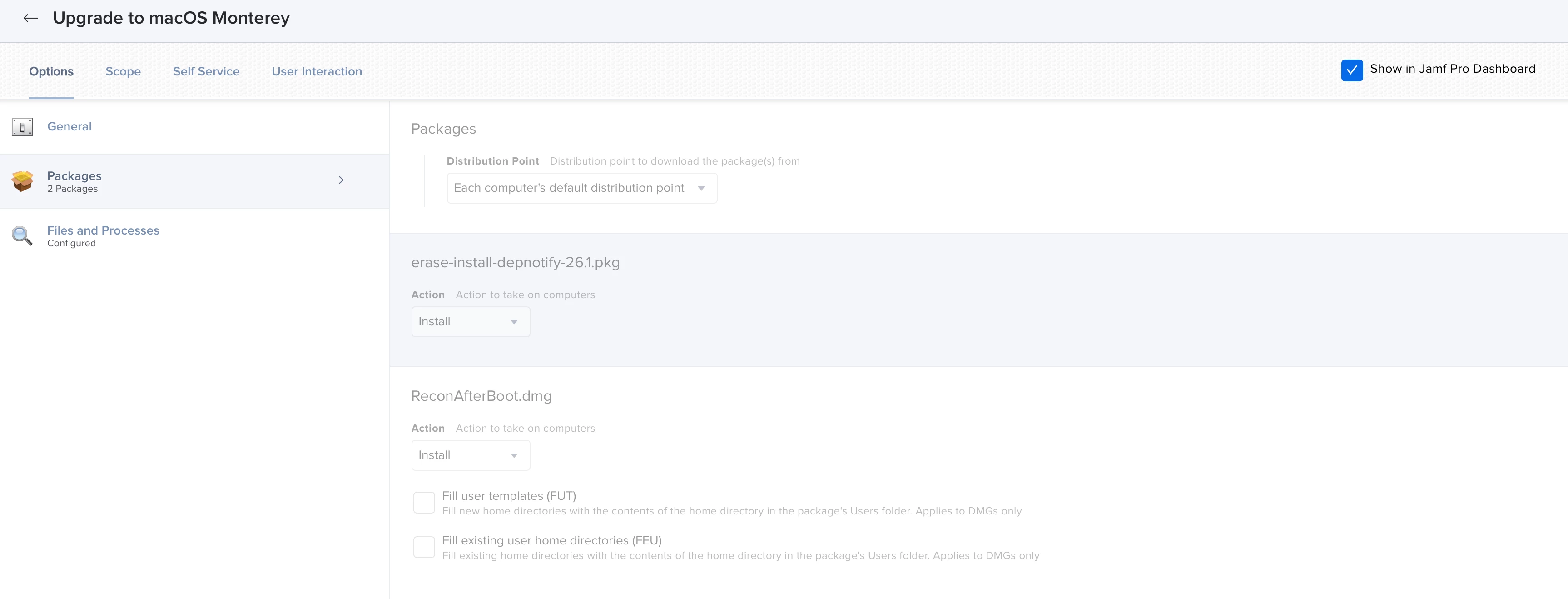Switch to the Scope tab
Screen dimensions: 1568x599
(x=123, y=71)
